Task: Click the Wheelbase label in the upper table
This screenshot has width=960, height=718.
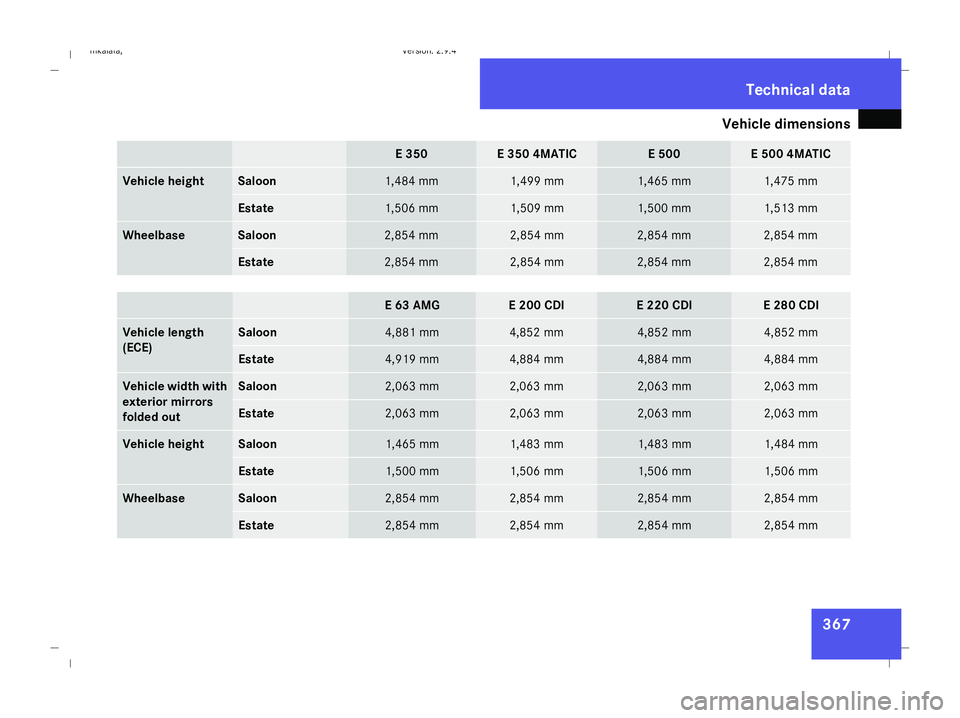Action: 153,235
